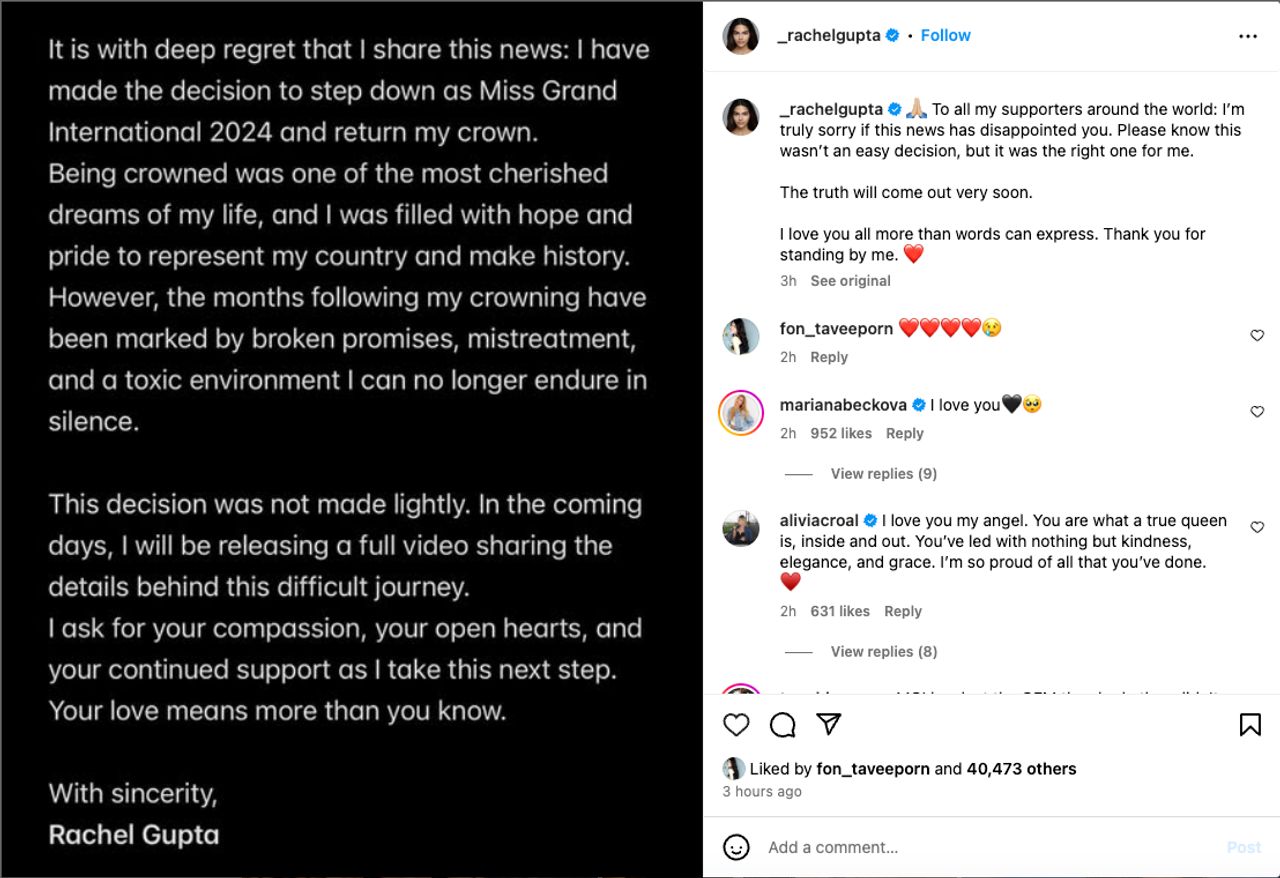Expand View replies (9)
The image size is (1280, 878).
point(883,474)
